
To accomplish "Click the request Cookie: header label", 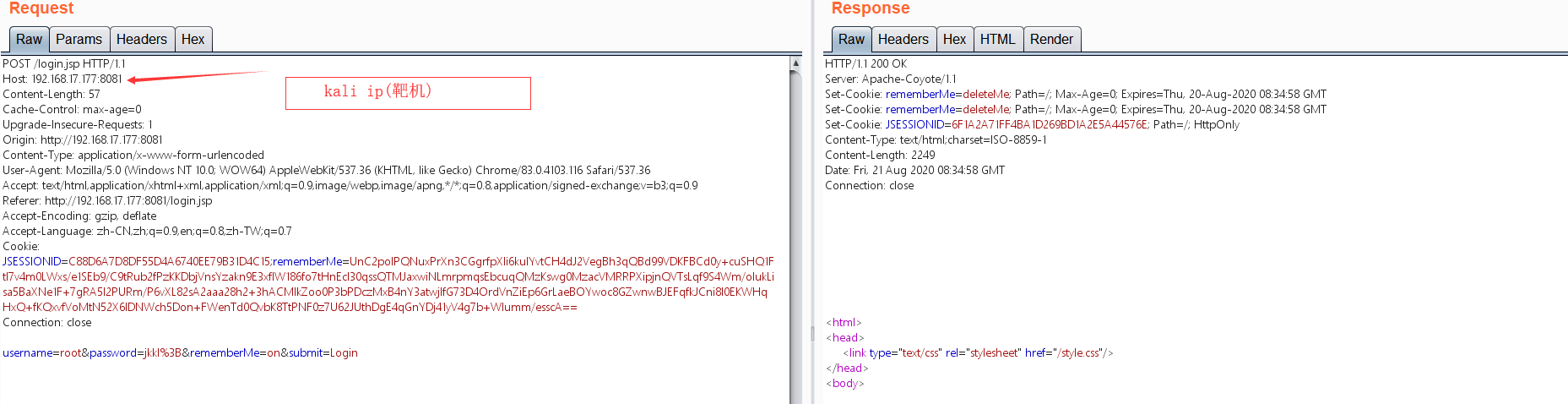I will pyautogui.click(x=21, y=246).
